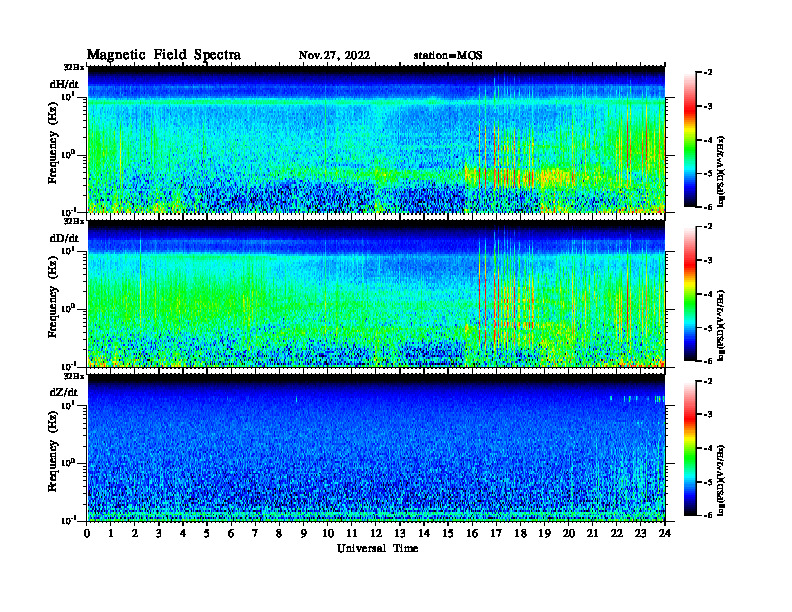Click hour tick label "23" on time axis

pos(640,534)
